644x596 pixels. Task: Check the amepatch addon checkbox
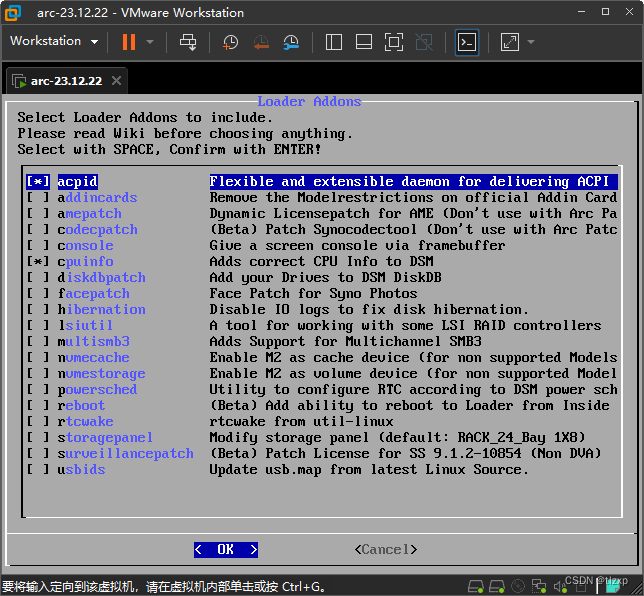(x=38, y=213)
